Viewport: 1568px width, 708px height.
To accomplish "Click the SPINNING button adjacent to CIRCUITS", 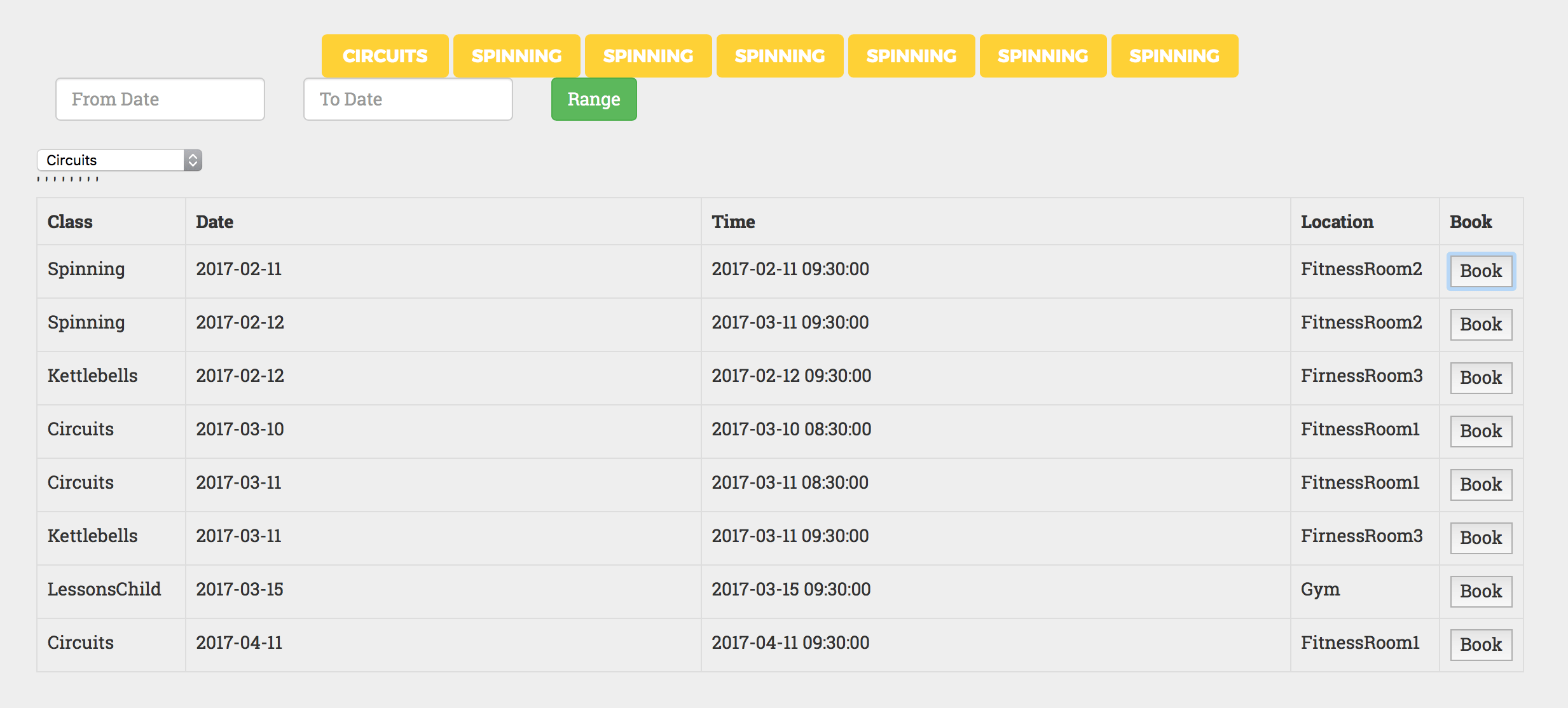I will pos(516,56).
